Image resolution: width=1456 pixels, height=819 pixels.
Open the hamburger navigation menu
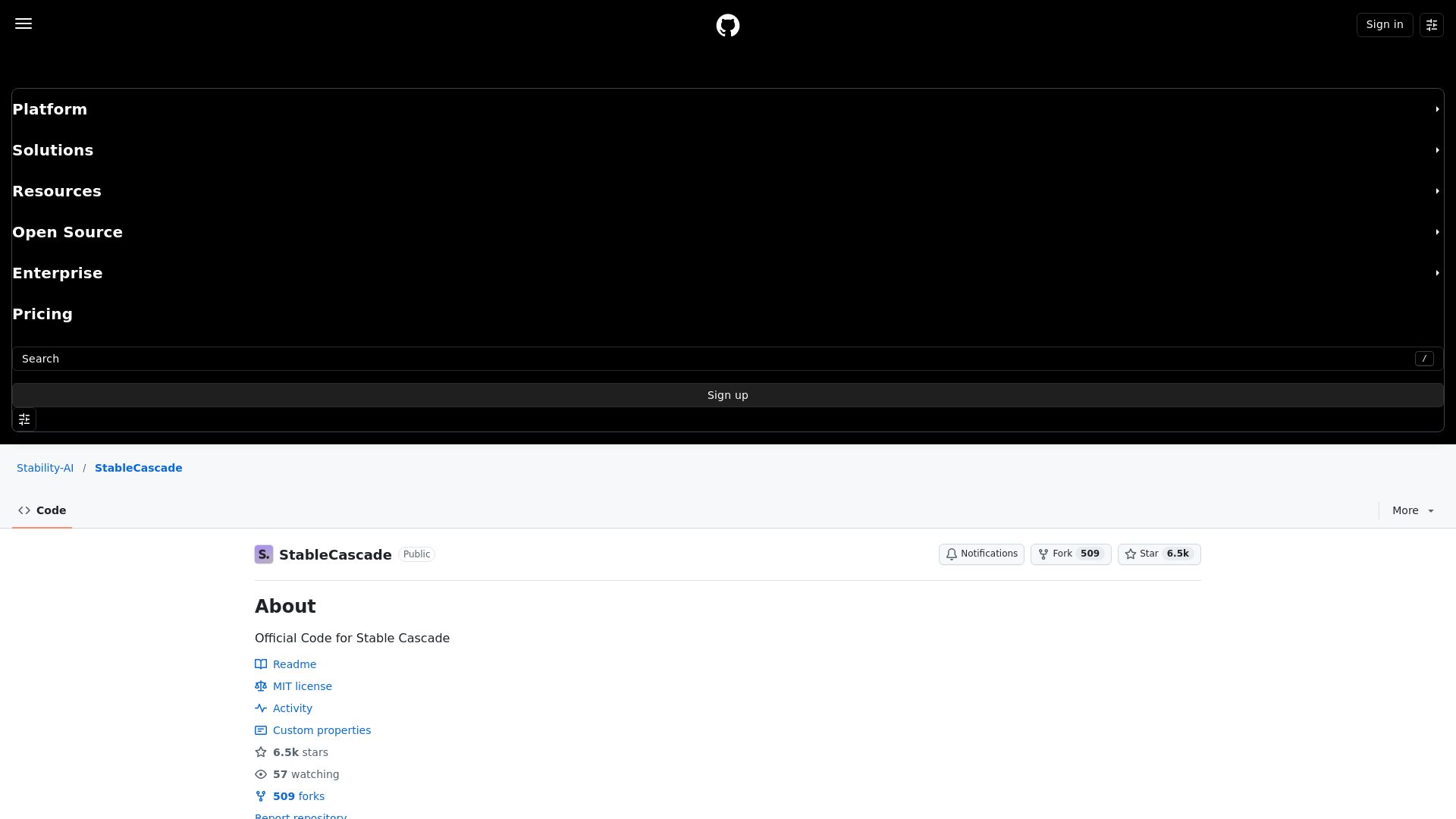pos(24,24)
